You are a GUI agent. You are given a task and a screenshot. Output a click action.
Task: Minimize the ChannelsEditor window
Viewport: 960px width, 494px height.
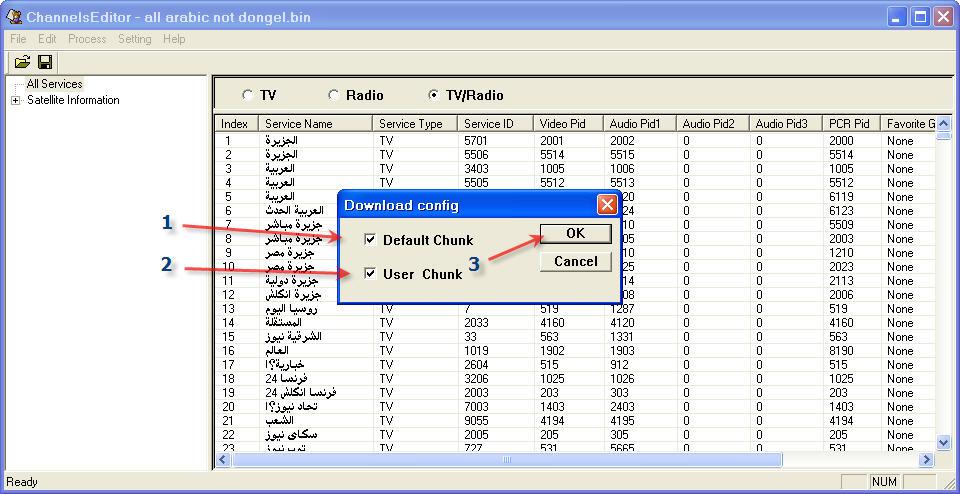coord(898,17)
